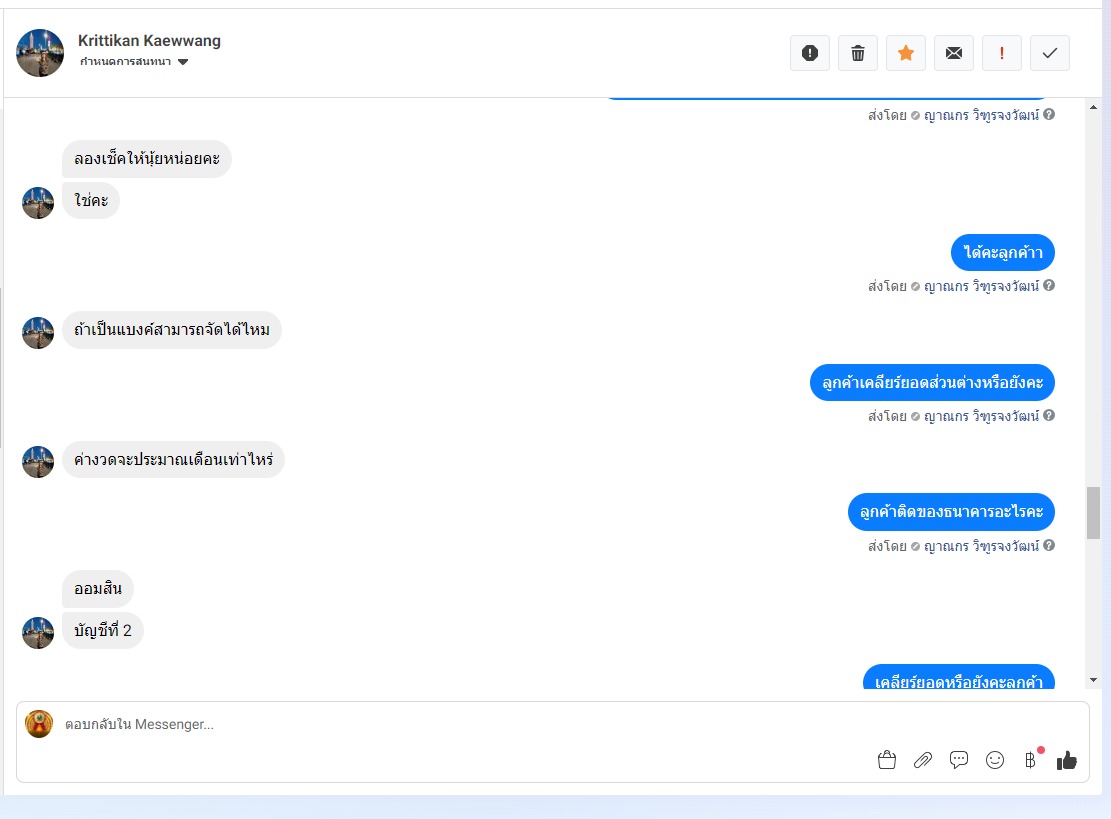Click the chat scrollbar up arrow

[x=1093, y=108]
